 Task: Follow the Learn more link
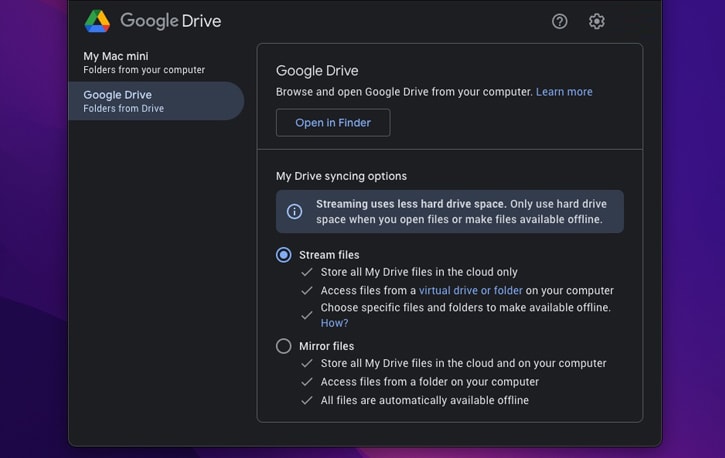[564, 92]
